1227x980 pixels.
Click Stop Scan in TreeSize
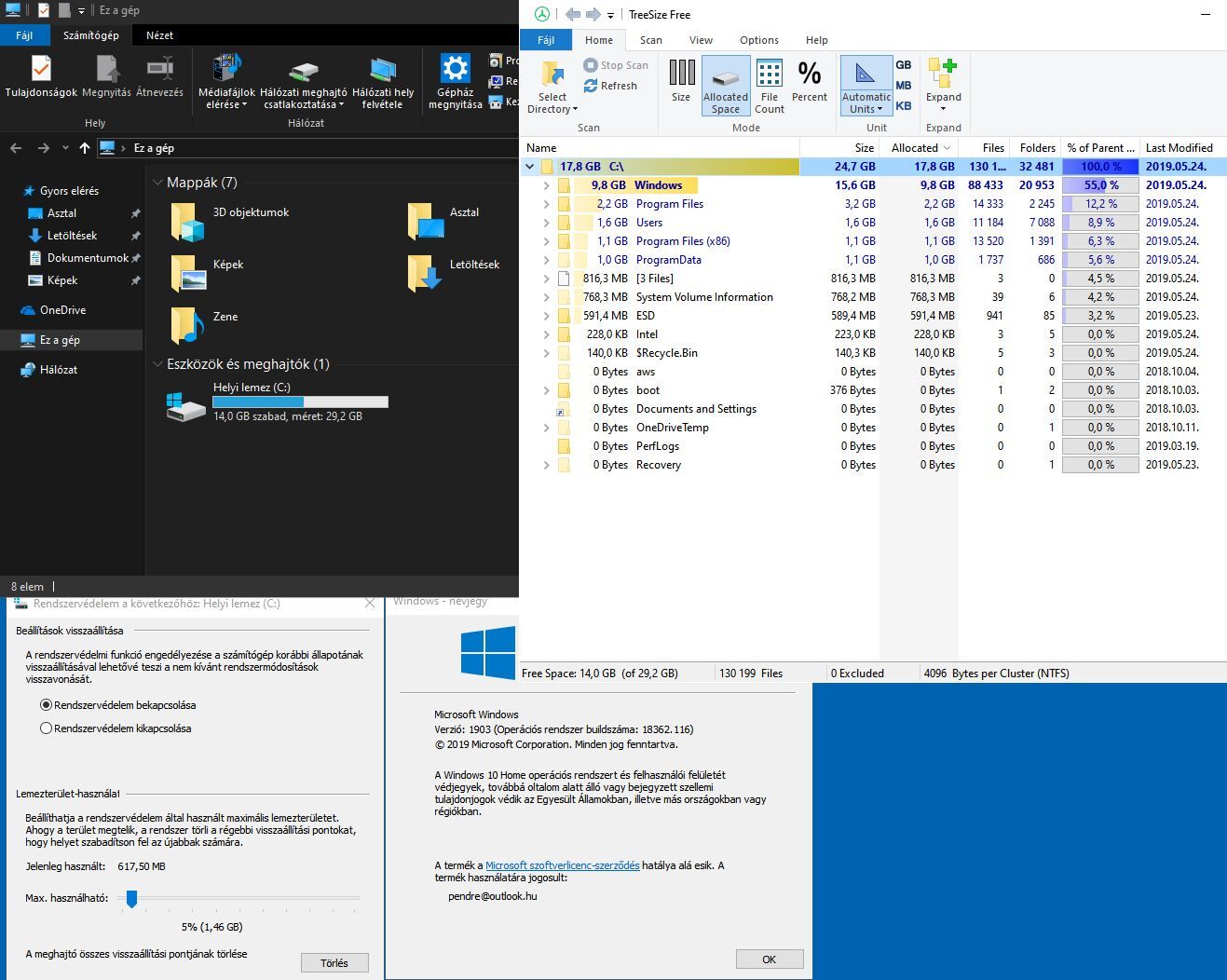click(x=616, y=65)
